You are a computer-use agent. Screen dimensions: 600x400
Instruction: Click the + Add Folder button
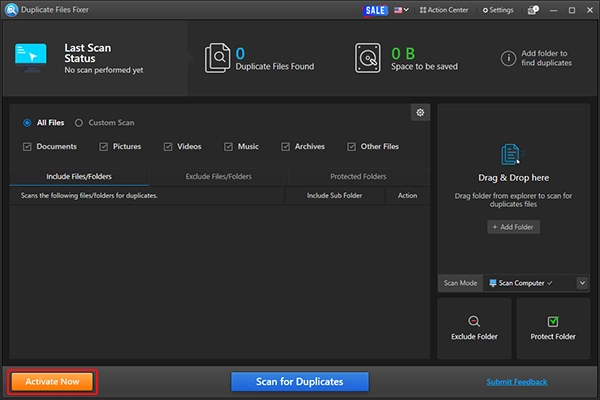(x=513, y=227)
